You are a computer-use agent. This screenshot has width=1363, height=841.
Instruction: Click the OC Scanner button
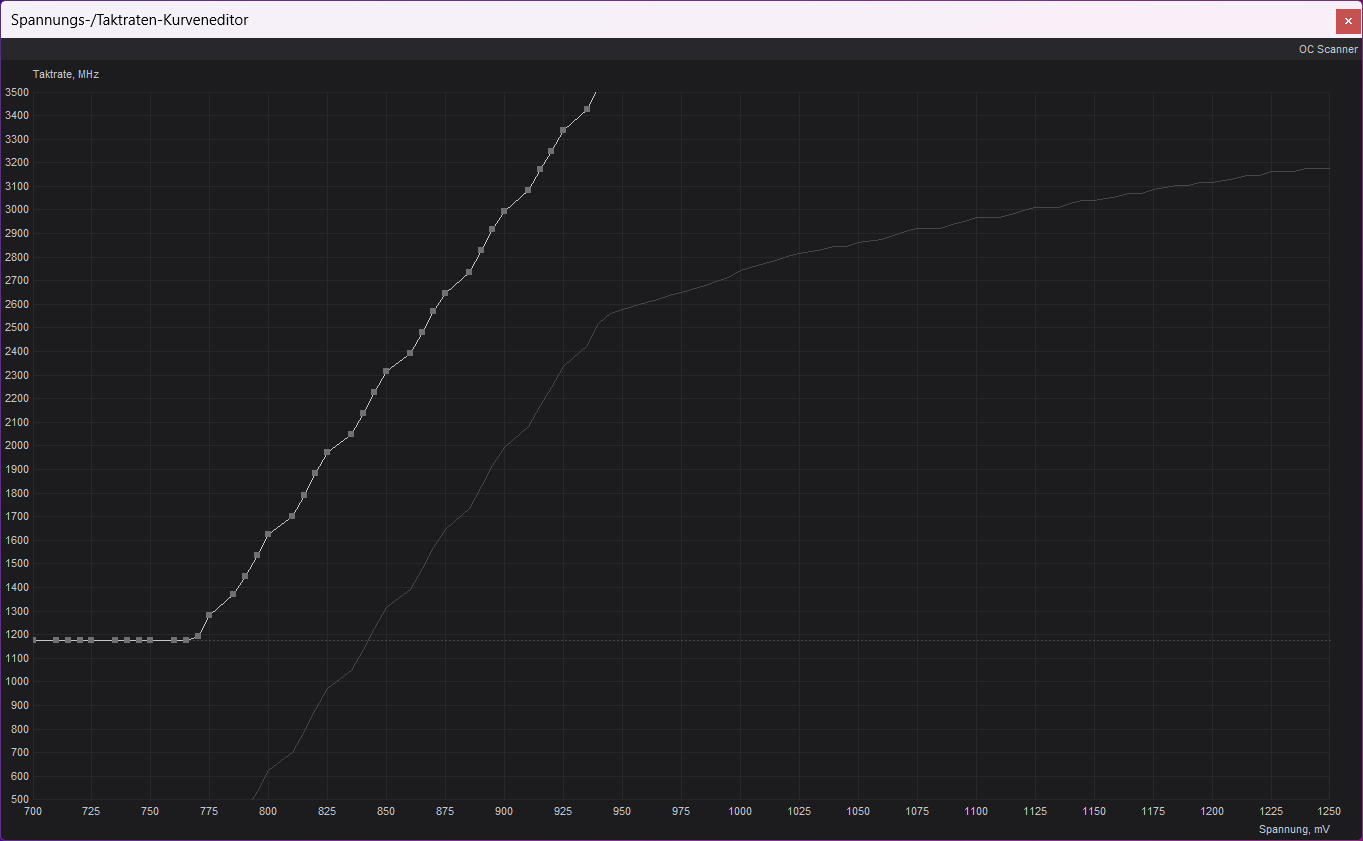coord(1328,49)
